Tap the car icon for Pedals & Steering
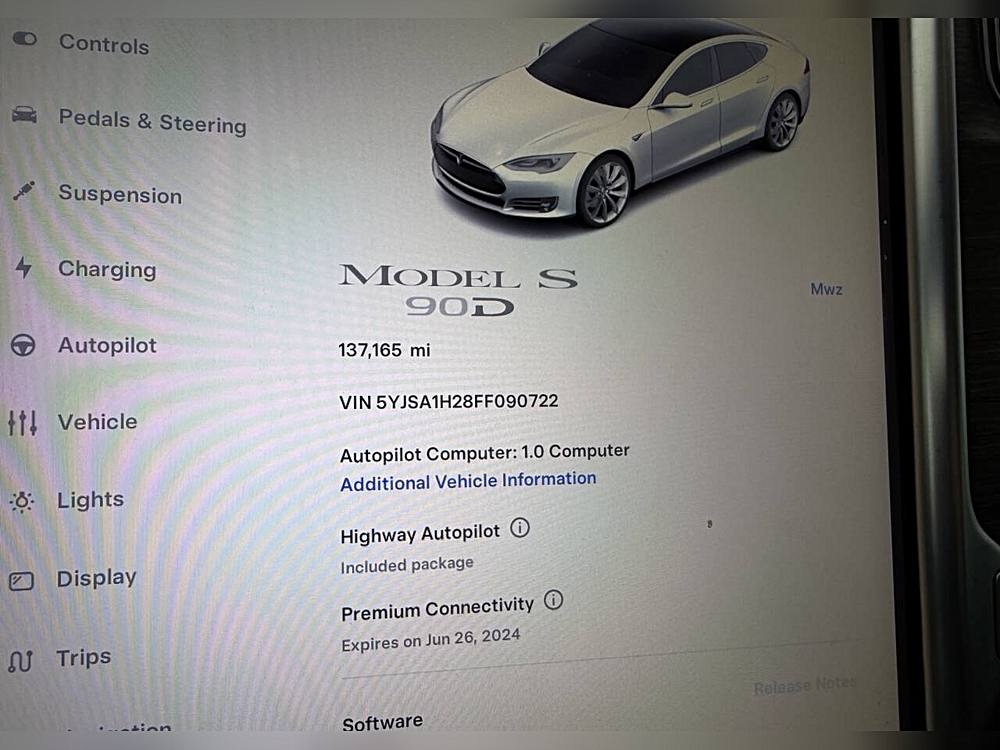Viewport: 1000px width, 750px height. pyautogui.click(x=24, y=115)
